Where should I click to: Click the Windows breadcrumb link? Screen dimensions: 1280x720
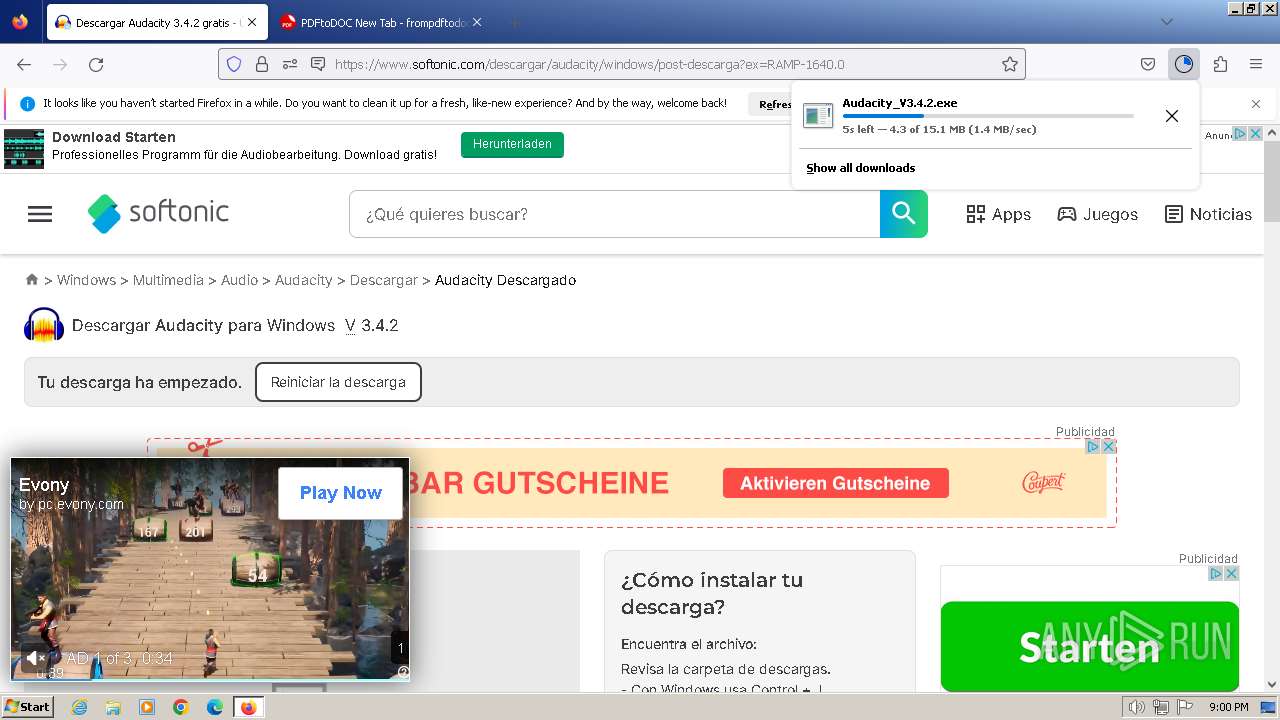(86, 280)
